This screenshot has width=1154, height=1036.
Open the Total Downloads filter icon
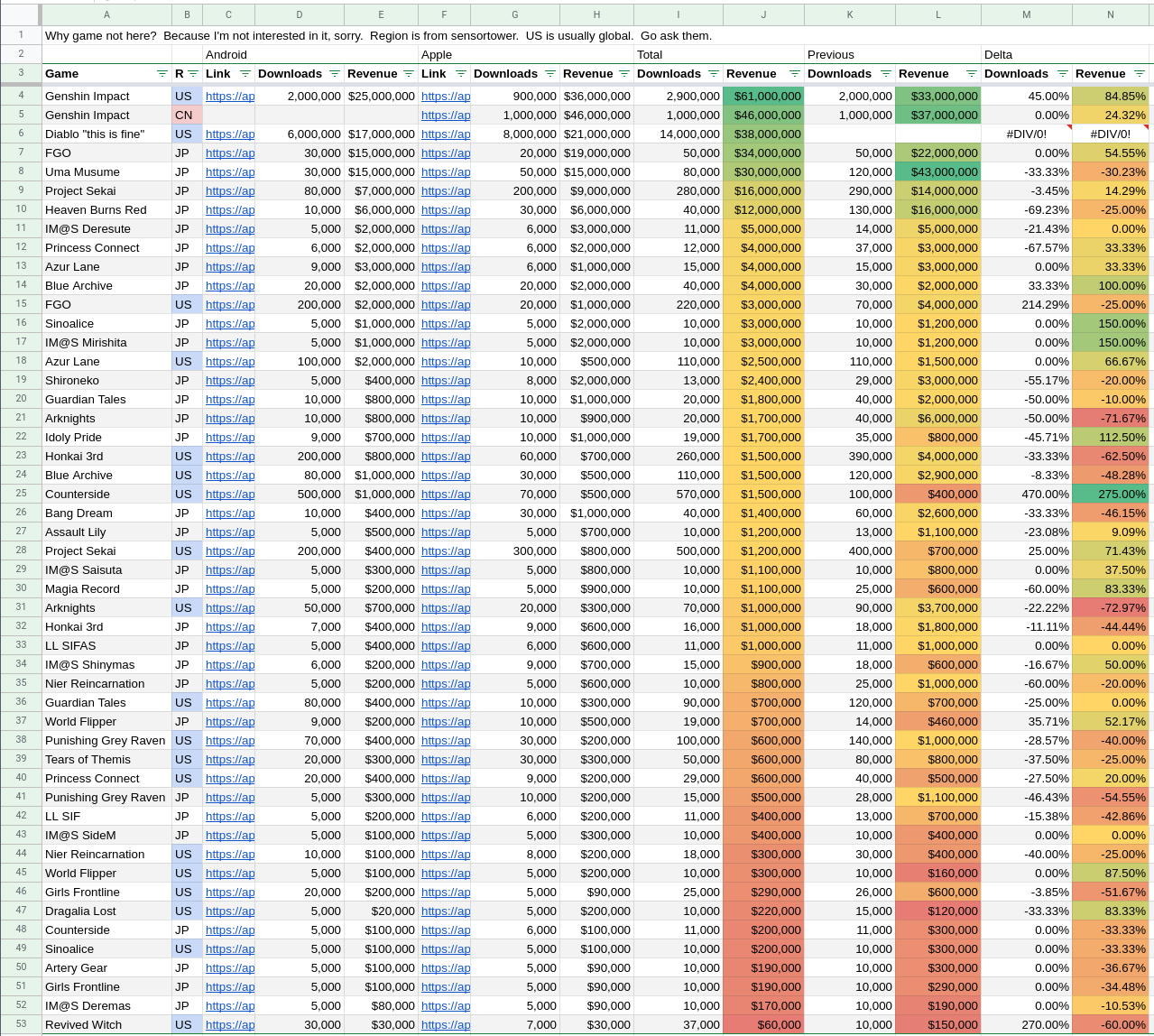point(714,74)
